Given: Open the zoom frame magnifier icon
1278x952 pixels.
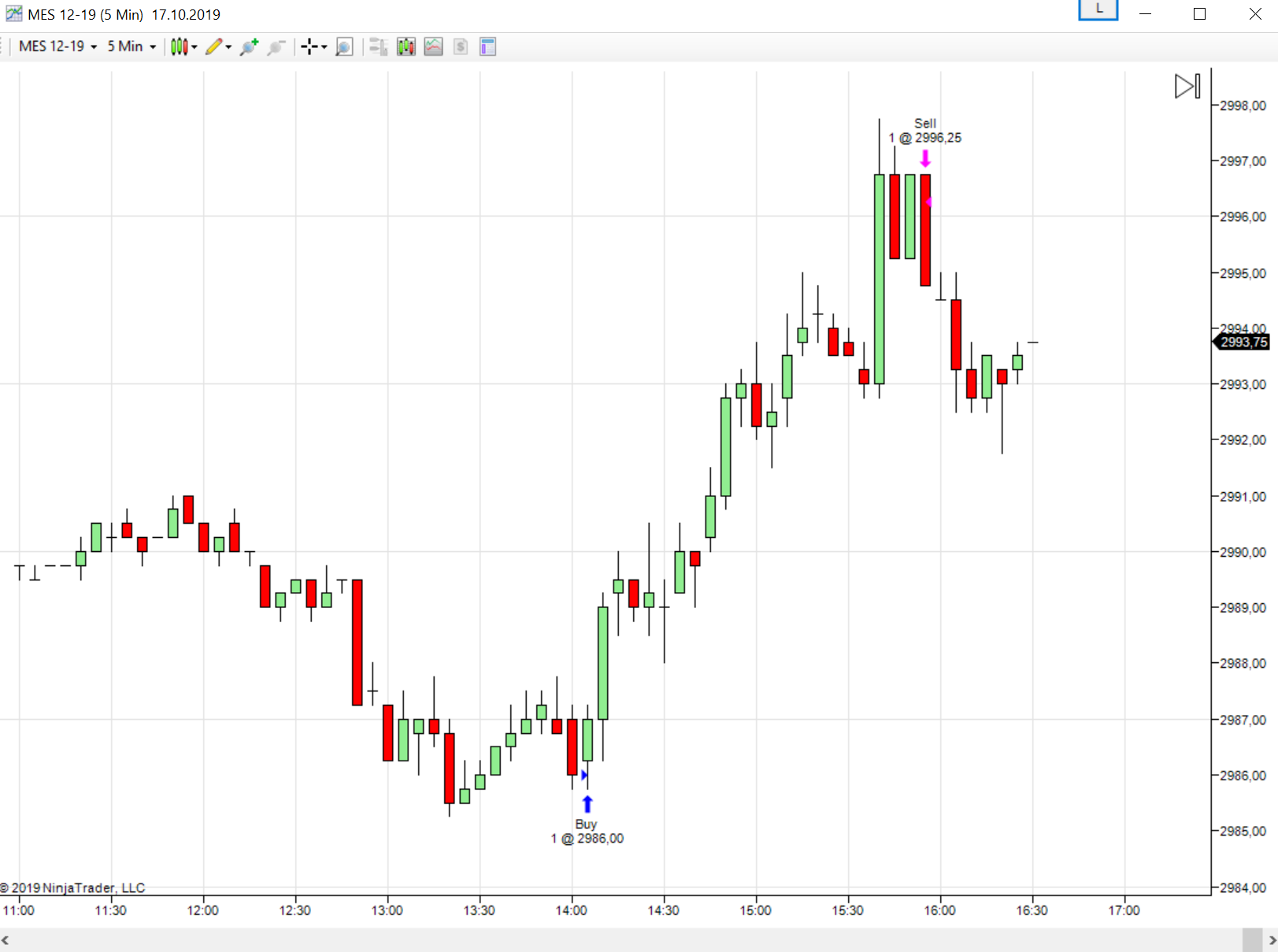Looking at the screenshot, I should [344, 46].
